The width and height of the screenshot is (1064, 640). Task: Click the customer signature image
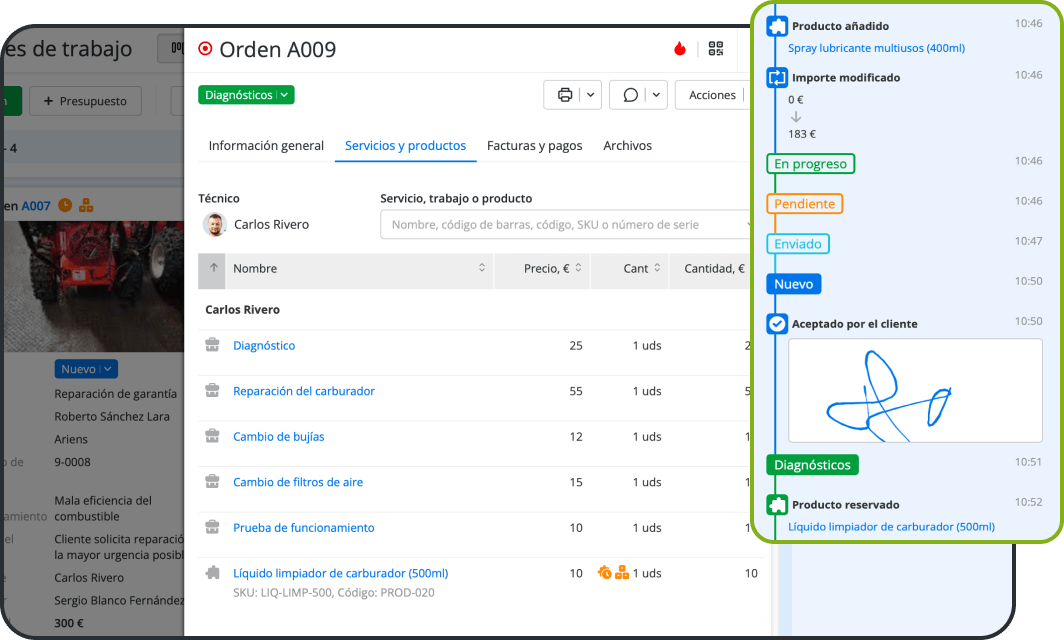[915, 390]
